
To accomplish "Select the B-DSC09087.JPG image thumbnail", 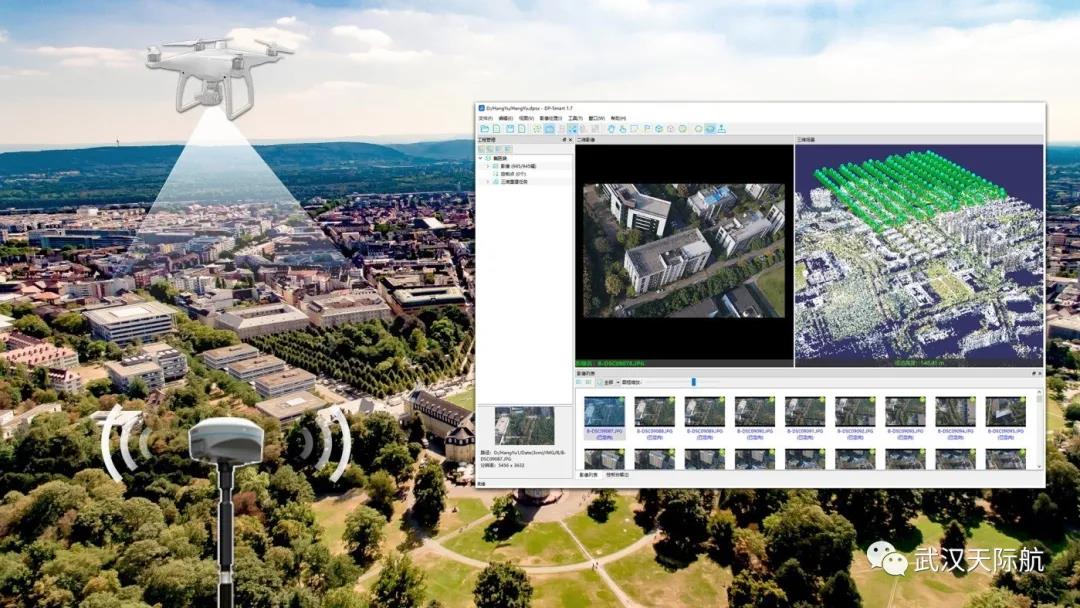I will 604,413.
